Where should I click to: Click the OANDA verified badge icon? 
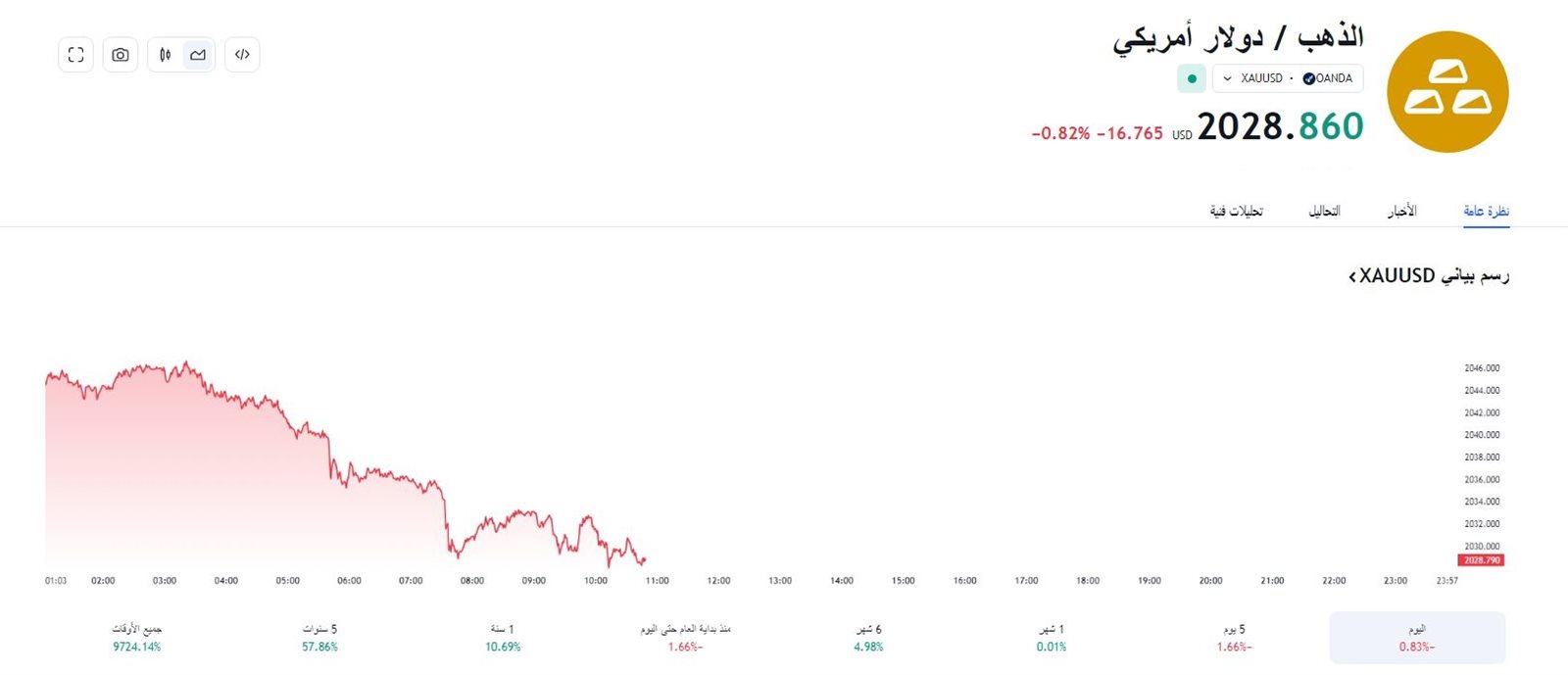click(x=1308, y=78)
